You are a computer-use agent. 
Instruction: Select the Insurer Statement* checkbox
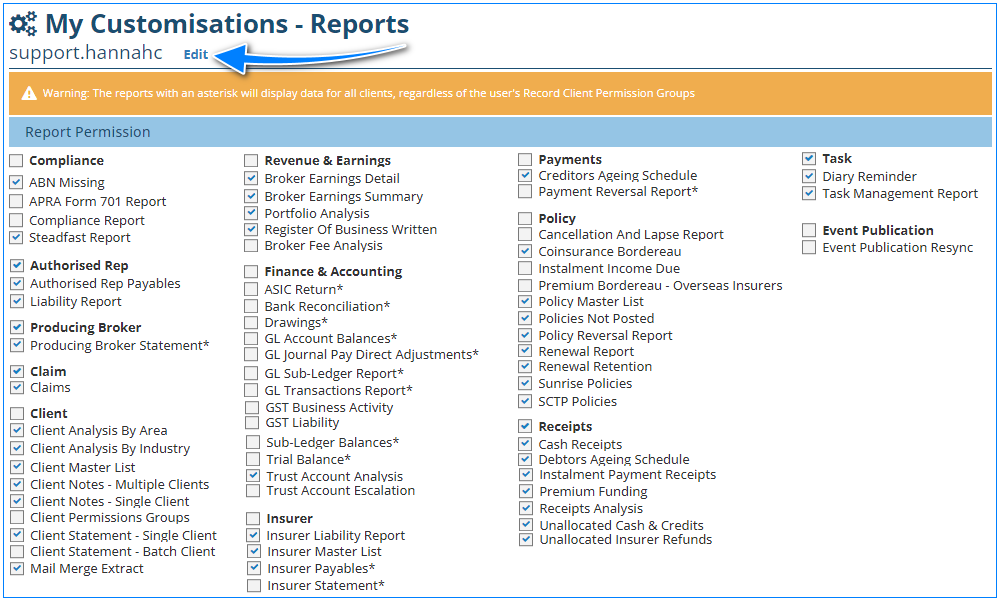pyautogui.click(x=254, y=586)
